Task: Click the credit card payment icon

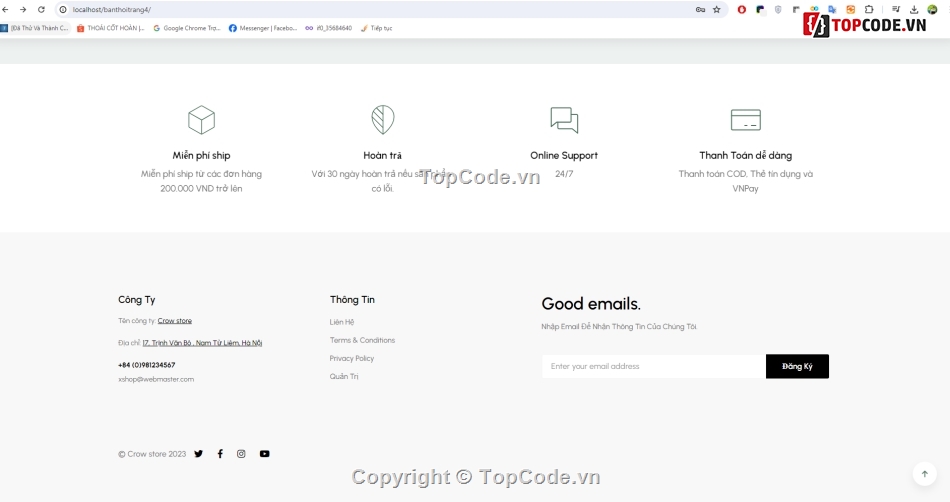Action: pyautogui.click(x=746, y=120)
